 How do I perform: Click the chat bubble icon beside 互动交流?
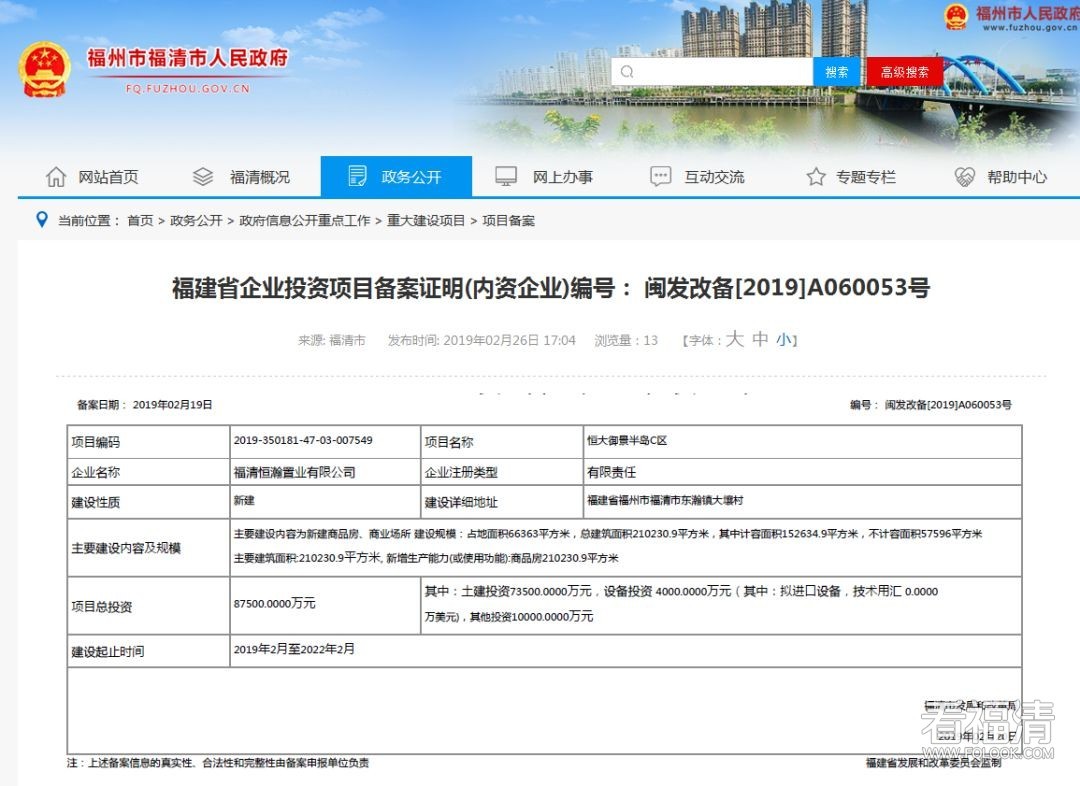[x=661, y=176]
